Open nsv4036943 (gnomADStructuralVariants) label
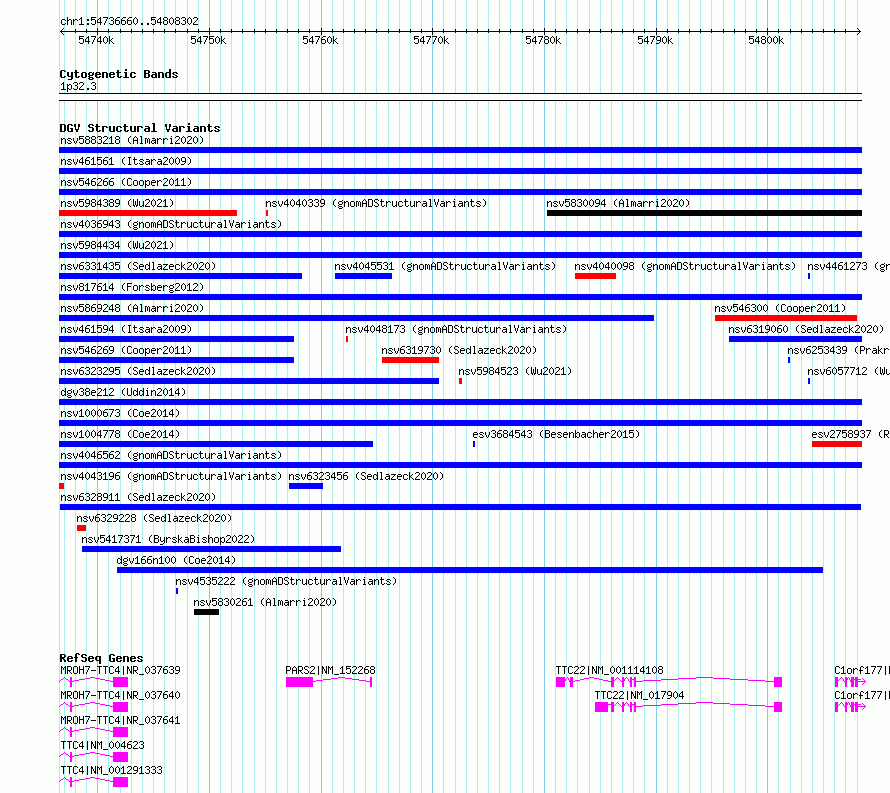Viewport: 890px width, 793px height. pos(171,224)
